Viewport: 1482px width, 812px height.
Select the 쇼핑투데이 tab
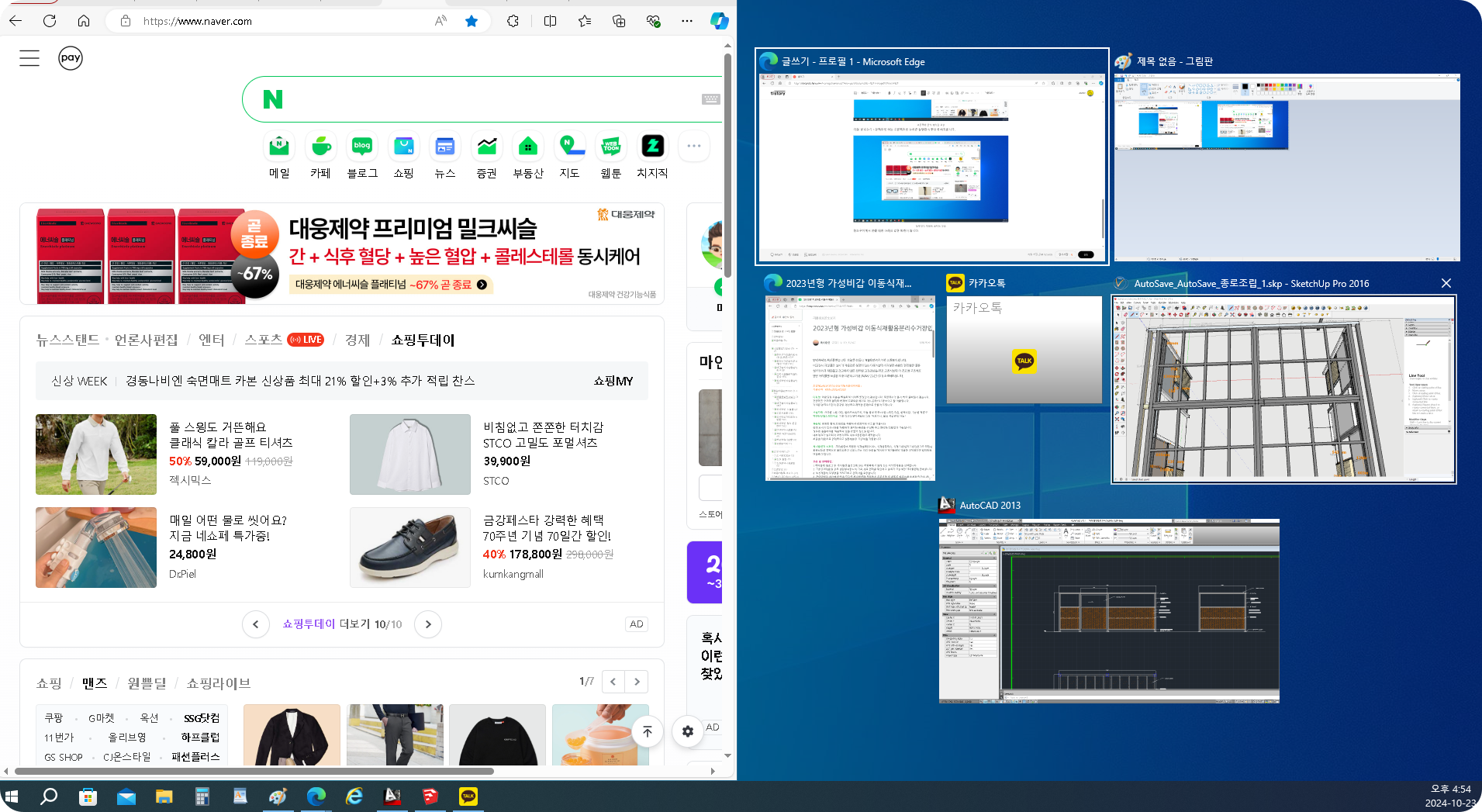423,340
